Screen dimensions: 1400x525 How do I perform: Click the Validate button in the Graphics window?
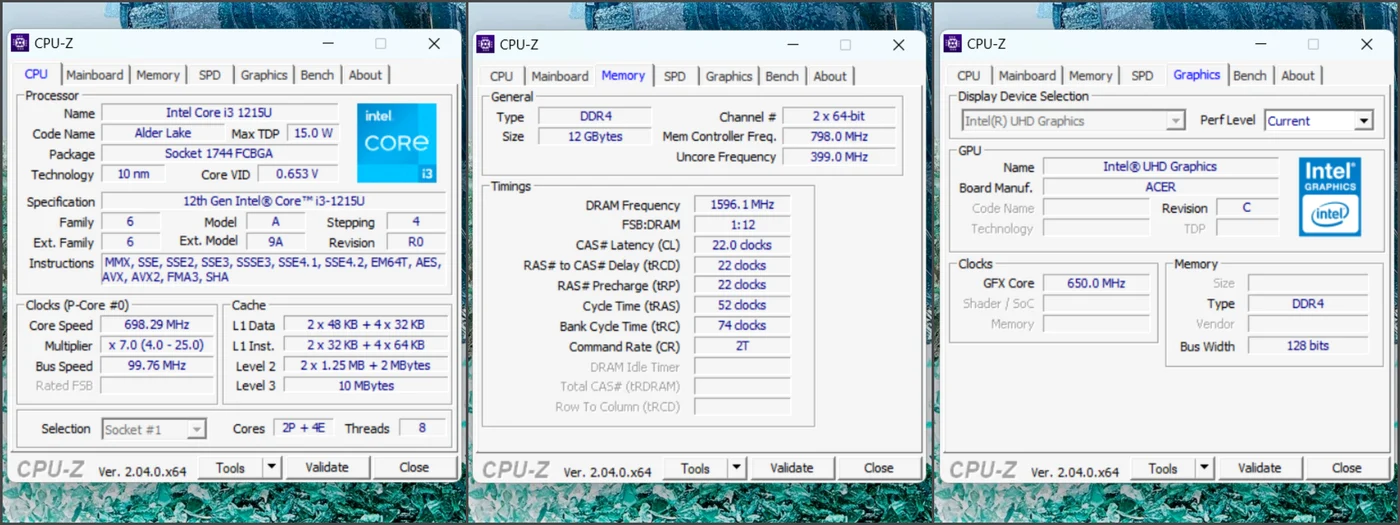tap(1260, 468)
